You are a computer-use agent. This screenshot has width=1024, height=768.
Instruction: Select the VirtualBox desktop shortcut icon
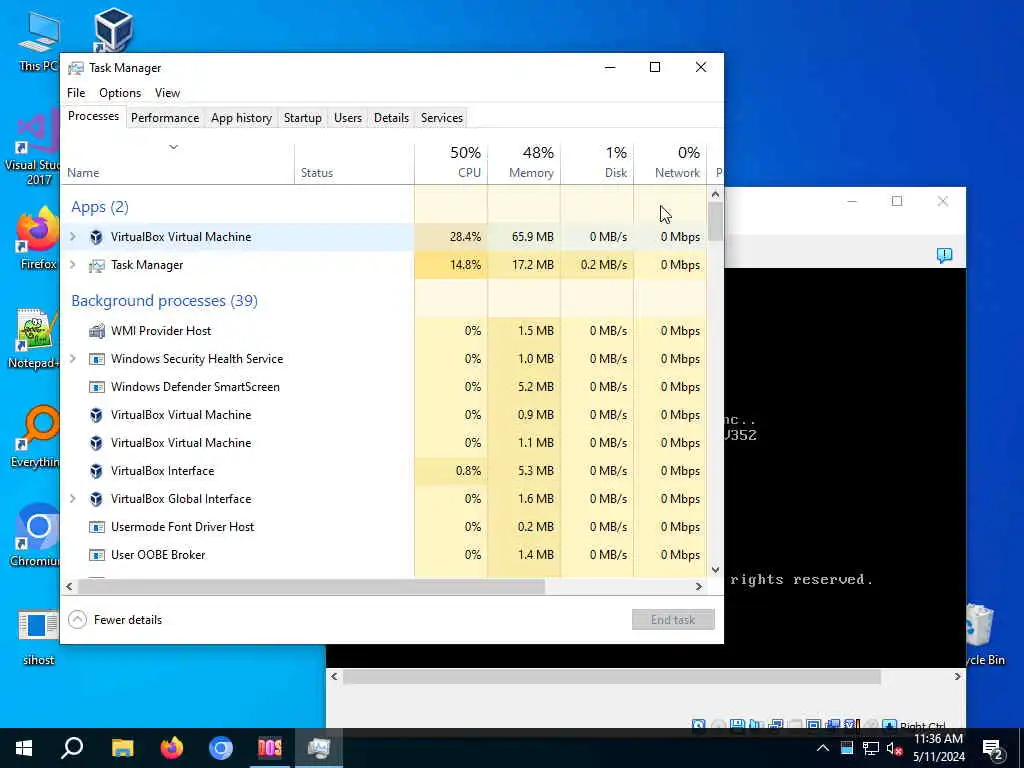coord(112,30)
